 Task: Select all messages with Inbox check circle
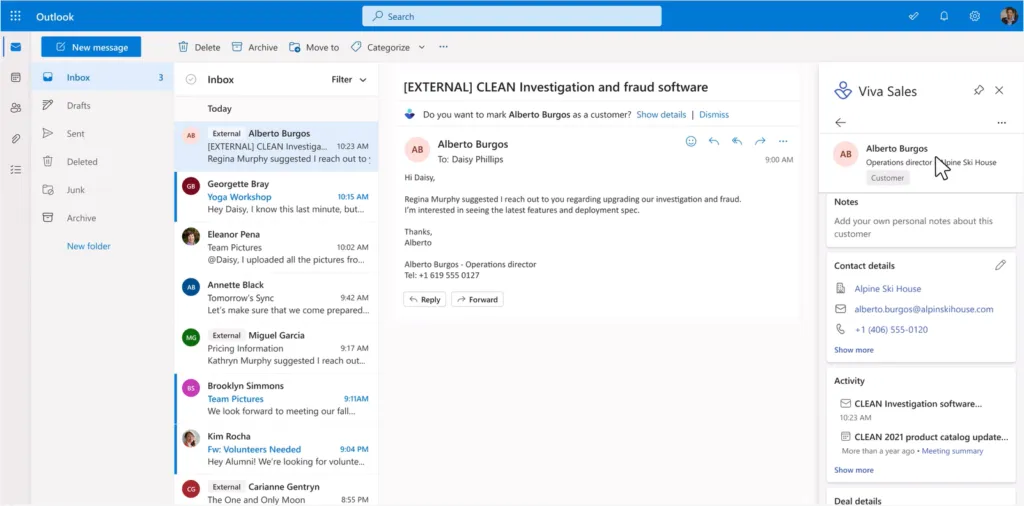coord(191,79)
